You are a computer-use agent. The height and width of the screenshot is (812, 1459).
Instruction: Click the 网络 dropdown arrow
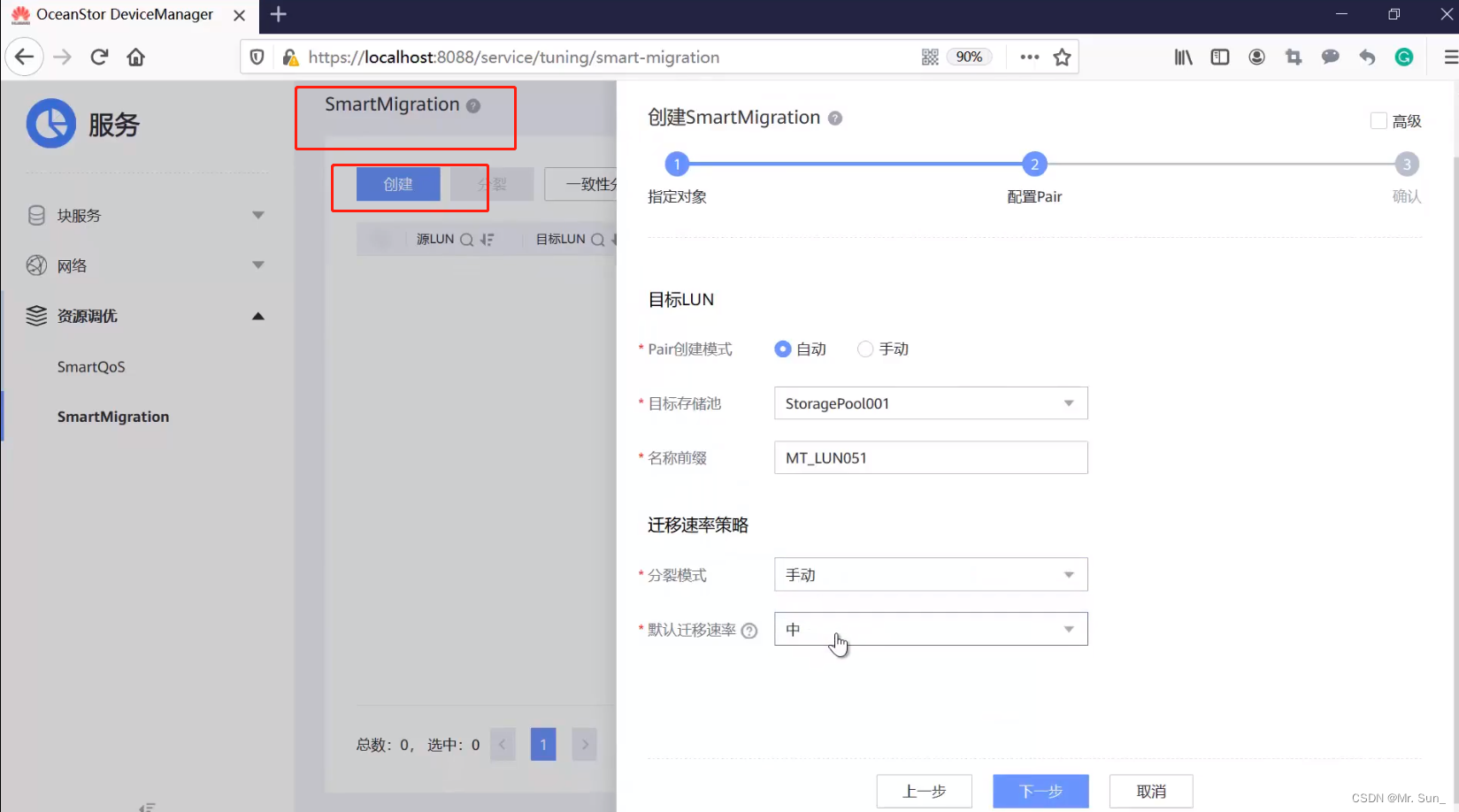tap(258, 265)
